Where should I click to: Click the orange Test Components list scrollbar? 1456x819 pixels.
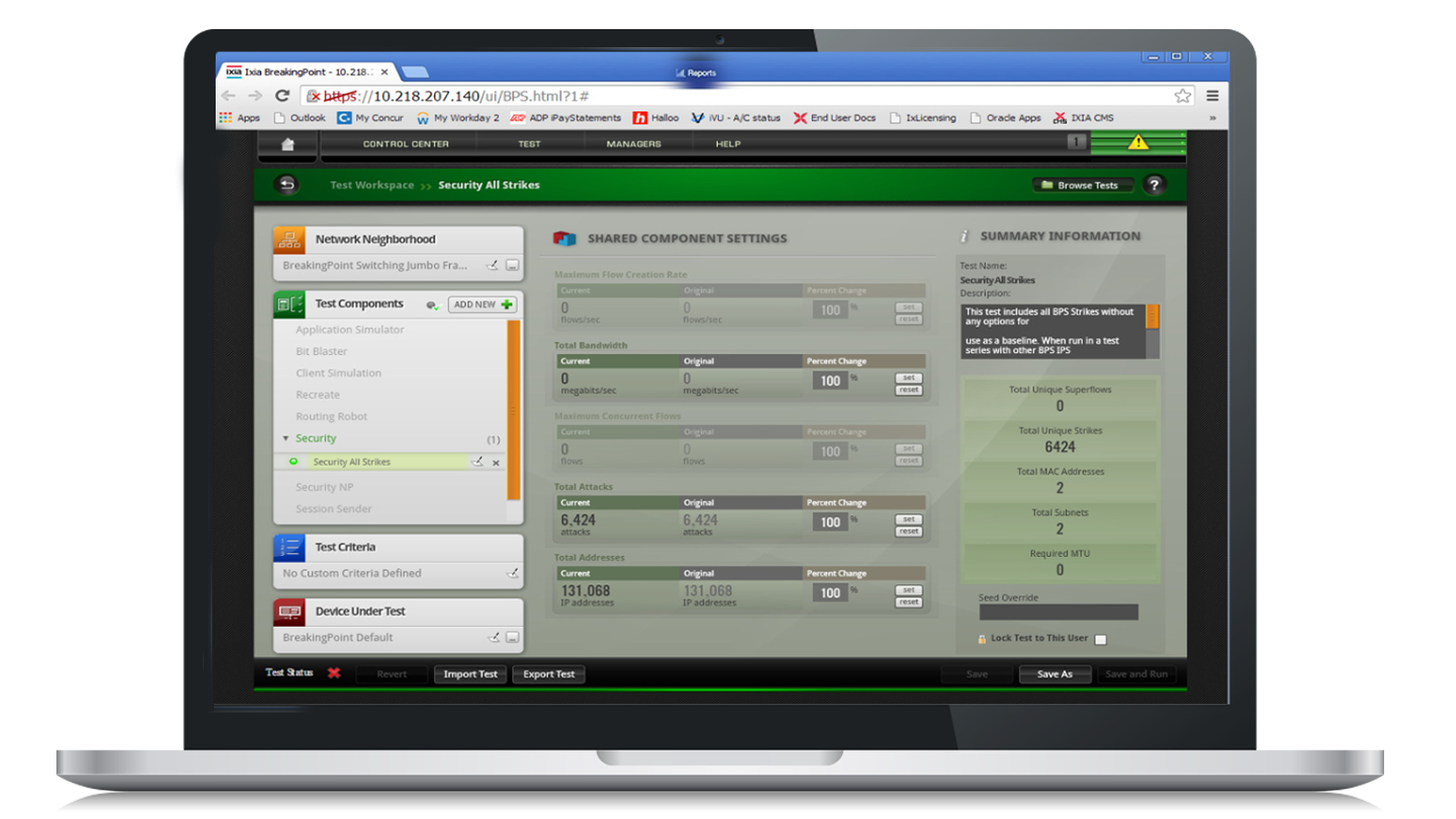point(514,409)
